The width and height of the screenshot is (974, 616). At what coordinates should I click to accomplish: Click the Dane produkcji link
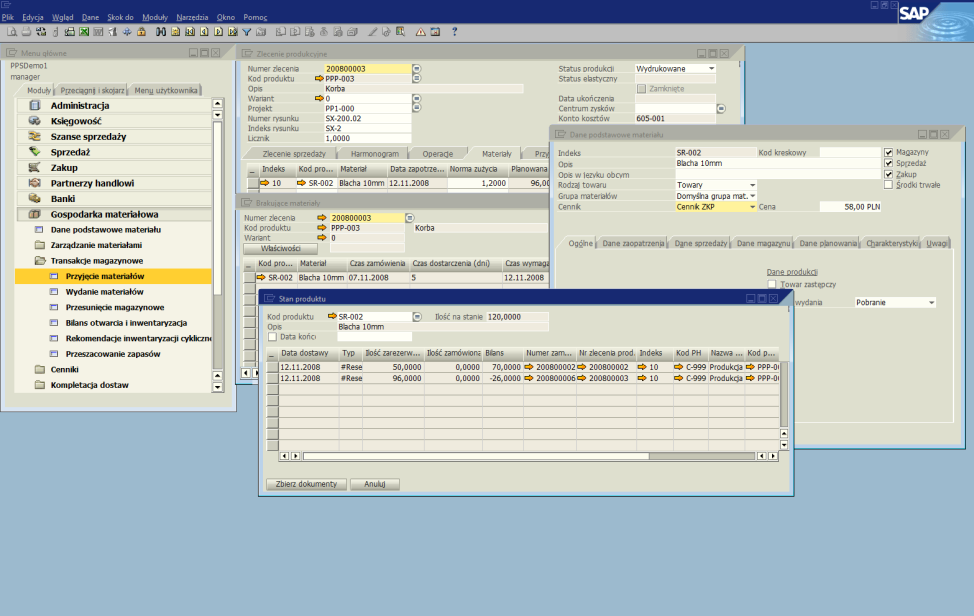[792, 272]
